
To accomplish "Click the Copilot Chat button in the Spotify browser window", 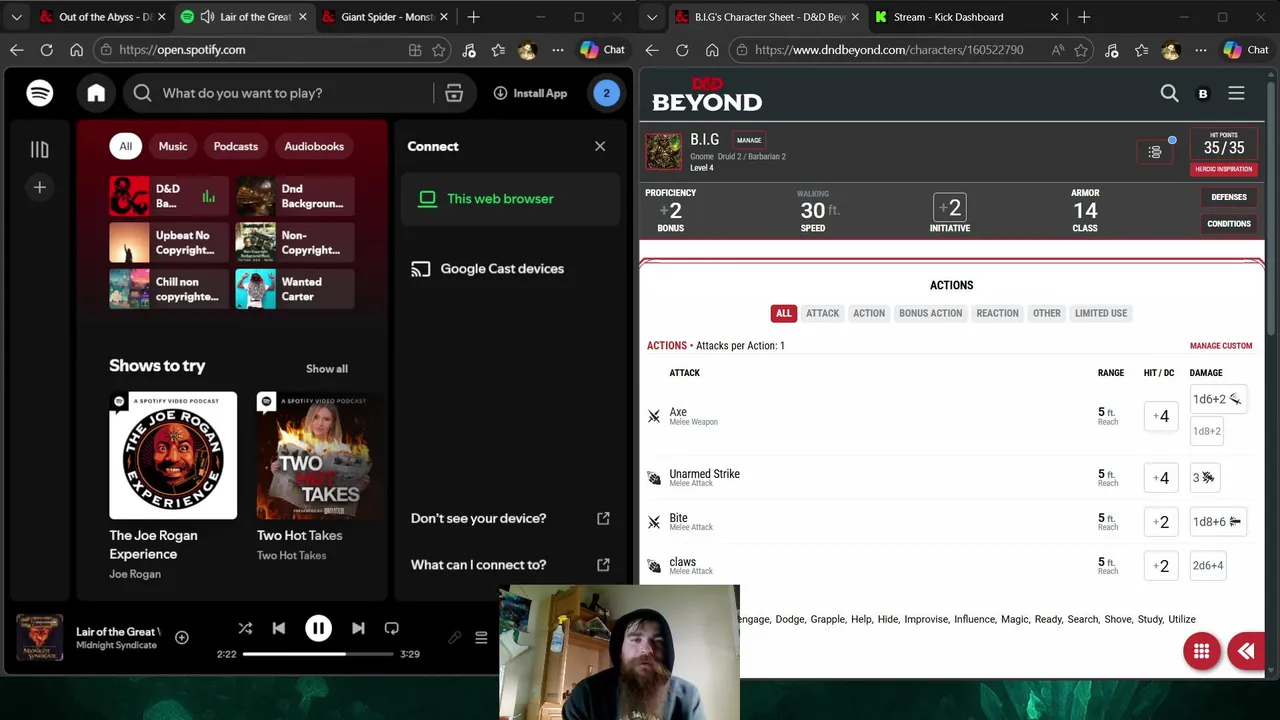I will click(603, 50).
